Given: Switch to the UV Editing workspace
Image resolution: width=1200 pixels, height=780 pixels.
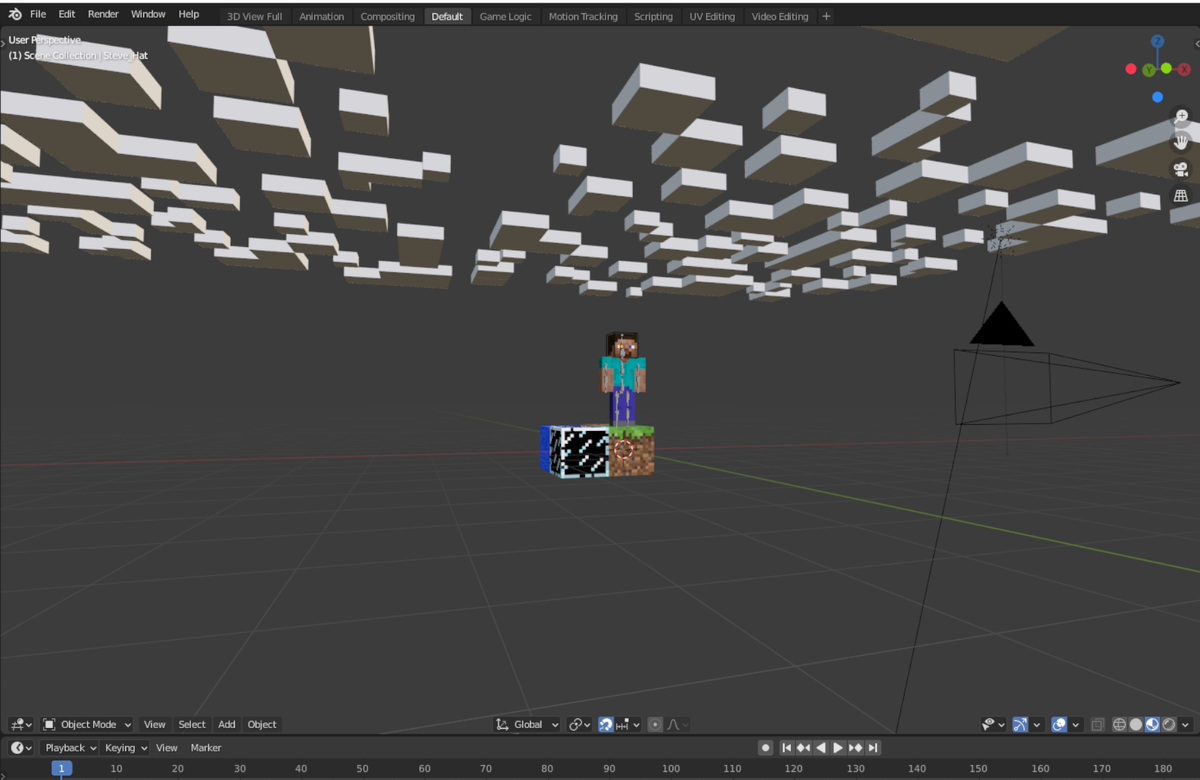Looking at the screenshot, I should (712, 16).
